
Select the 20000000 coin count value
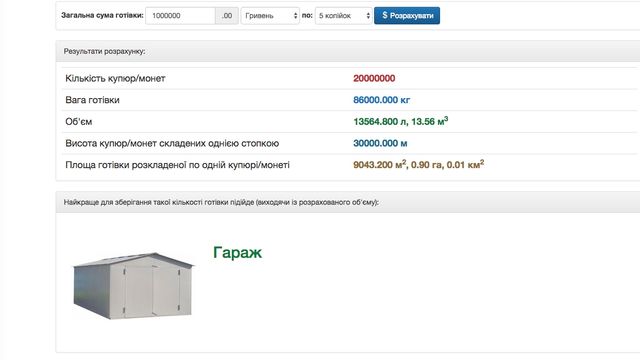point(374,78)
